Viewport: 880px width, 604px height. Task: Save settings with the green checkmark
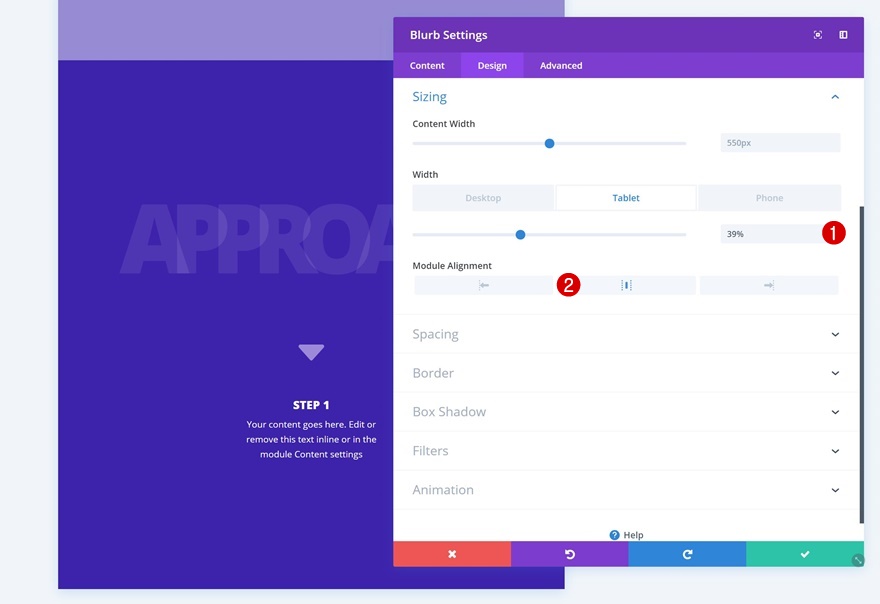[805, 554]
